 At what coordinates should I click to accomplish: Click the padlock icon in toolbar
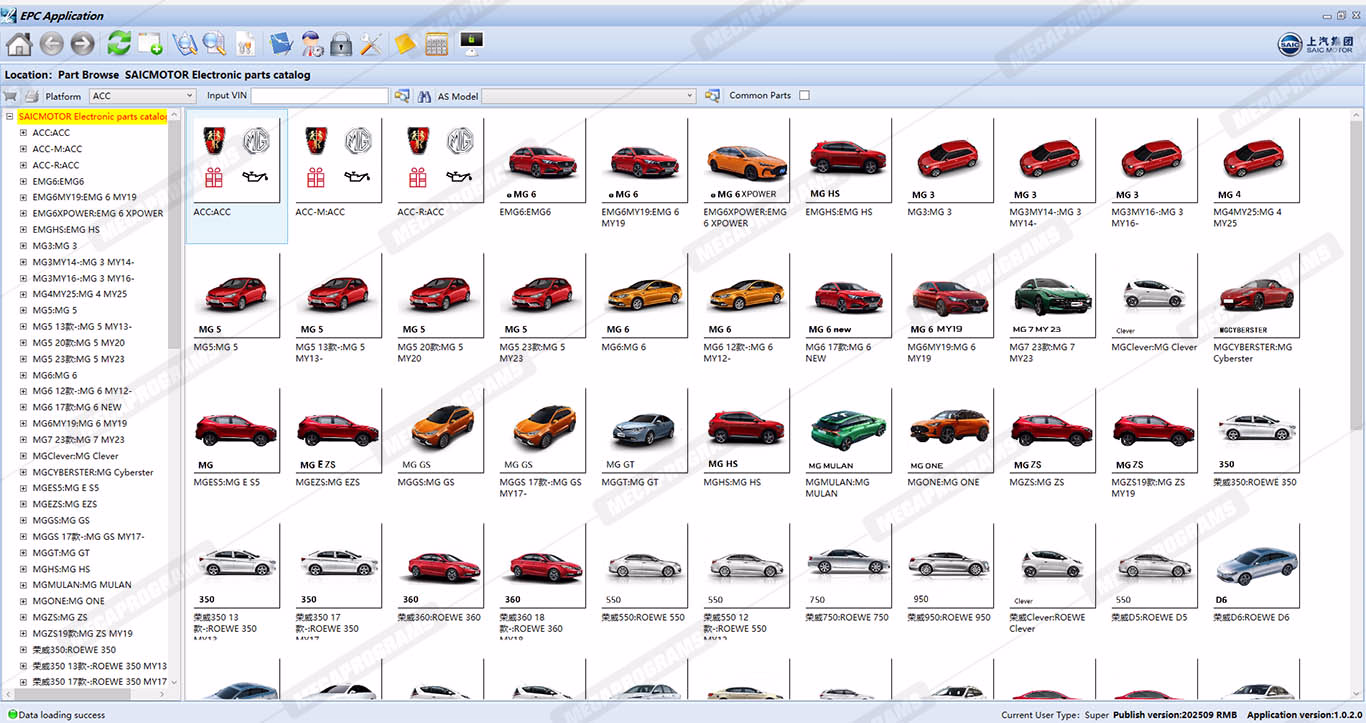click(x=341, y=44)
